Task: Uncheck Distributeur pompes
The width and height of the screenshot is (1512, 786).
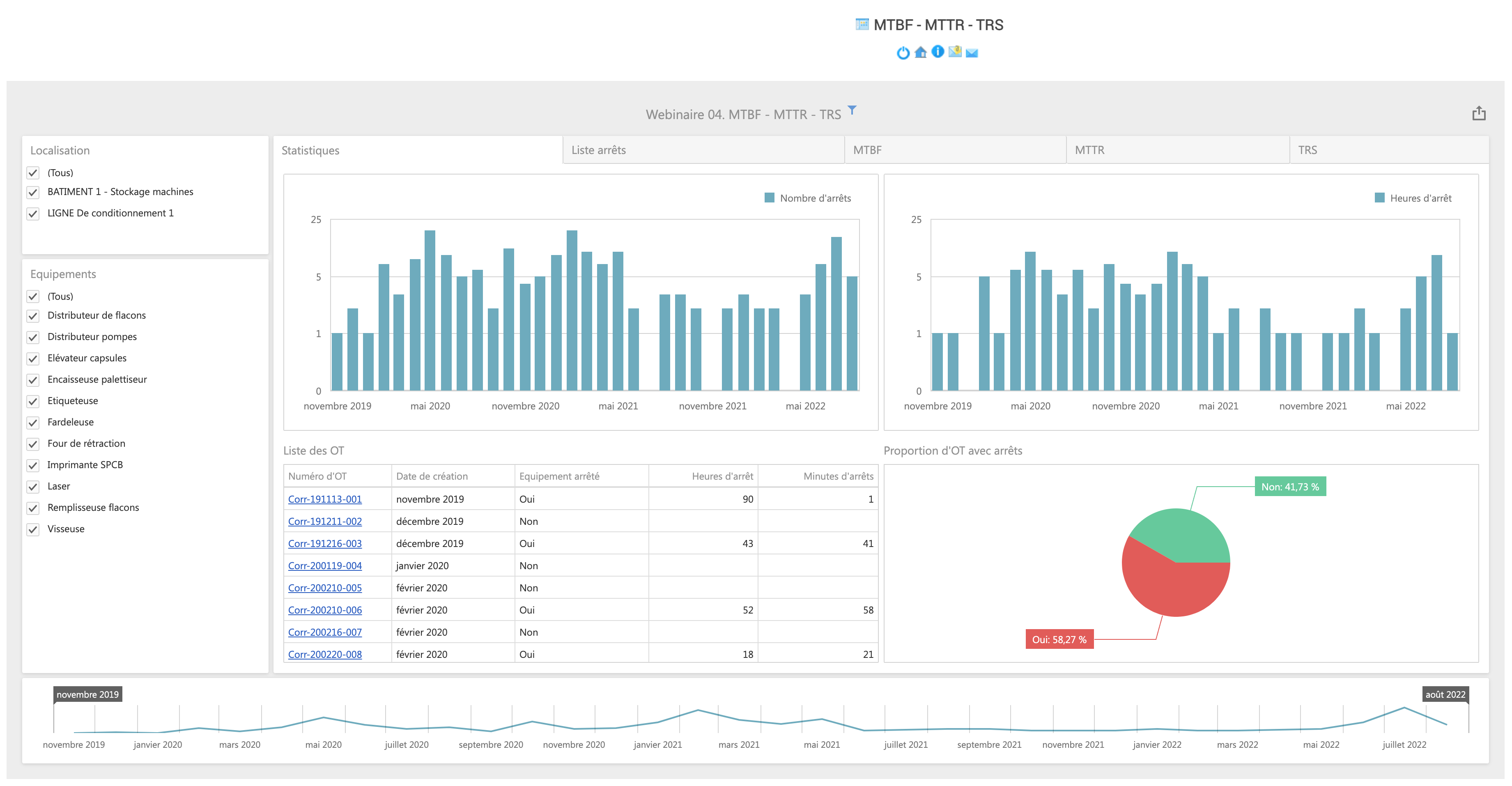Action: point(33,337)
